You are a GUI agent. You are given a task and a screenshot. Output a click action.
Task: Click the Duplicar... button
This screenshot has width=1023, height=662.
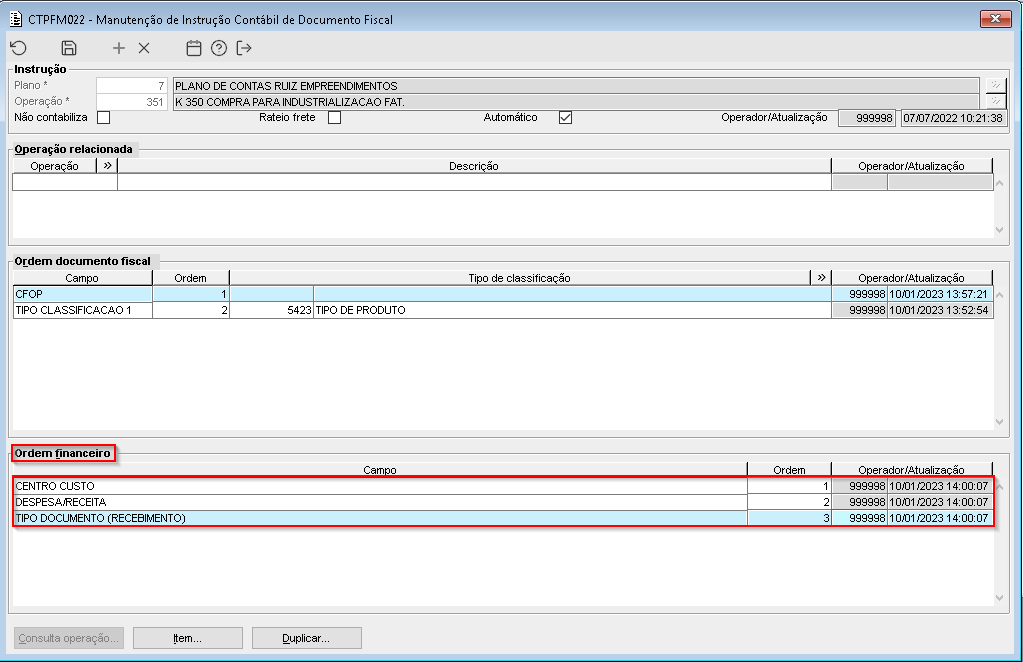pyautogui.click(x=307, y=638)
